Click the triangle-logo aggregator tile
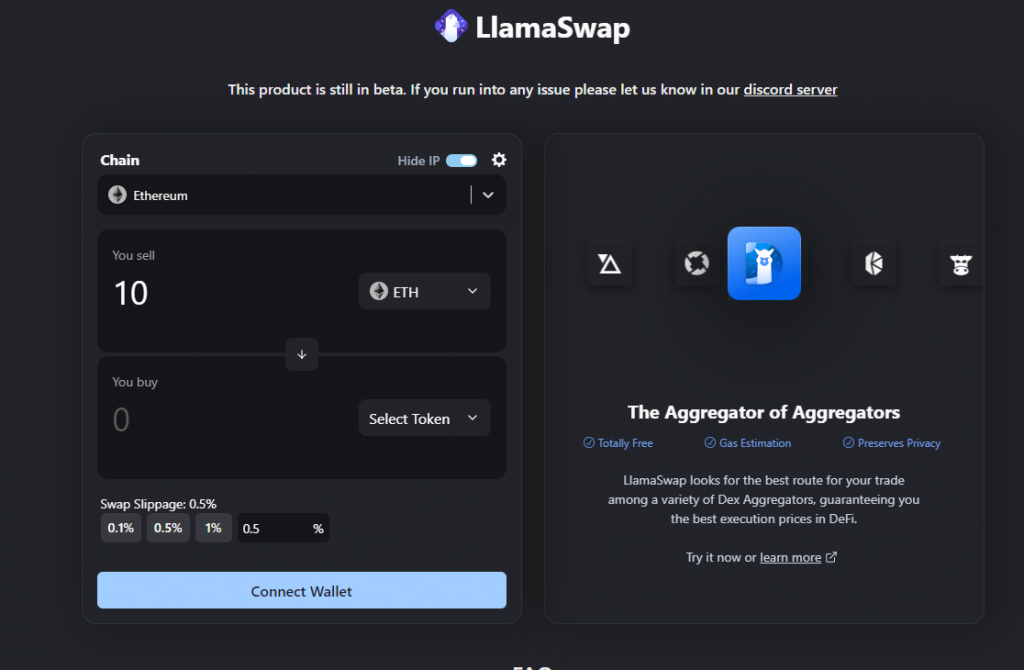The width and height of the screenshot is (1024, 670). 609,264
